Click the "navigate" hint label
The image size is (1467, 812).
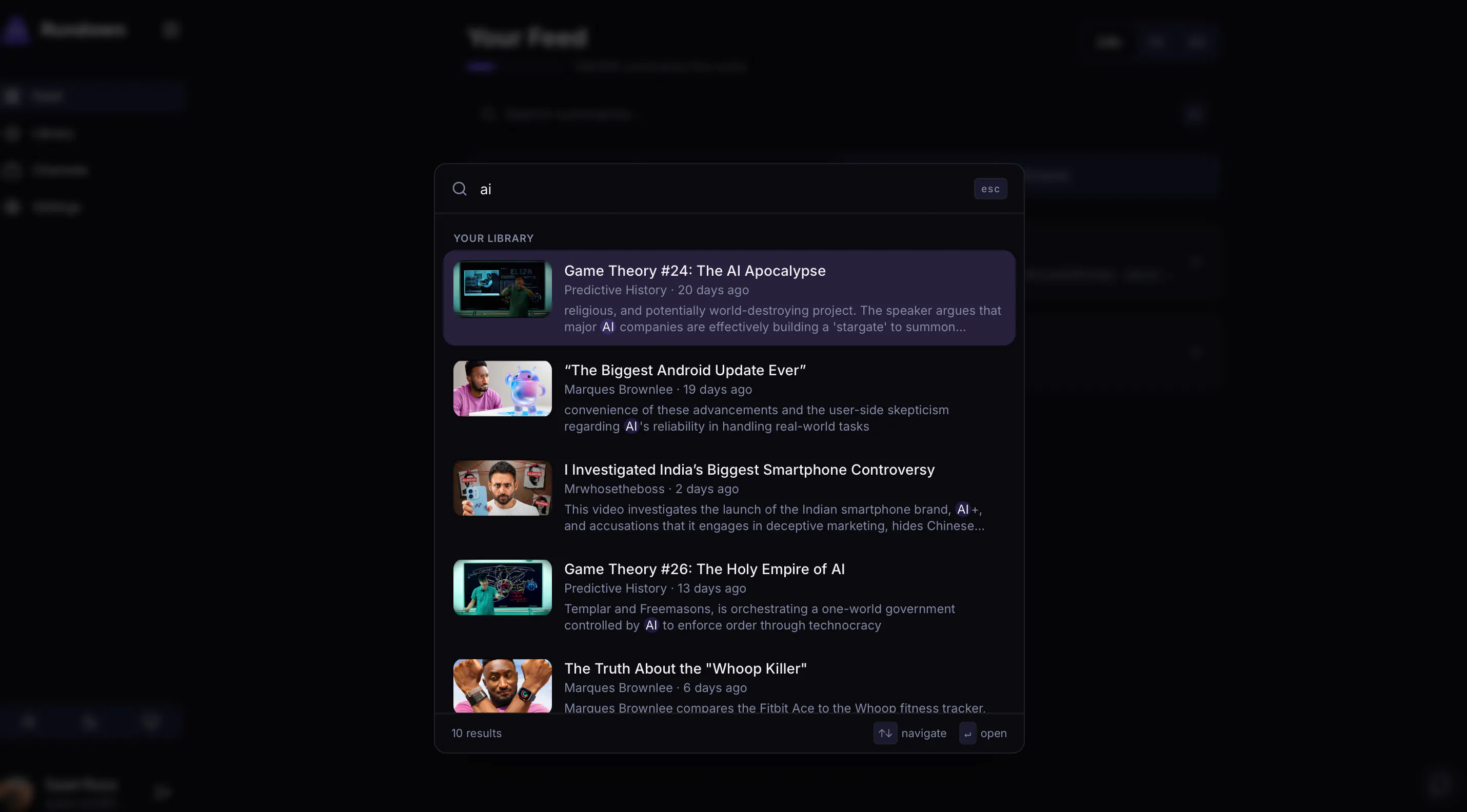[924, 733]
